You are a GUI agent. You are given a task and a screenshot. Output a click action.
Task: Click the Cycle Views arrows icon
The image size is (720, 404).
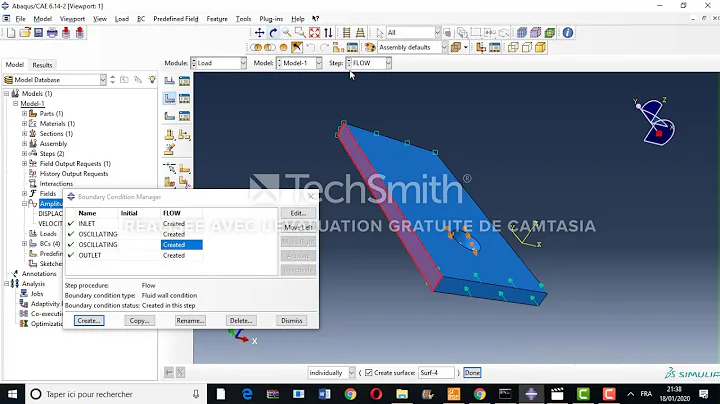(x=328, y=33)
